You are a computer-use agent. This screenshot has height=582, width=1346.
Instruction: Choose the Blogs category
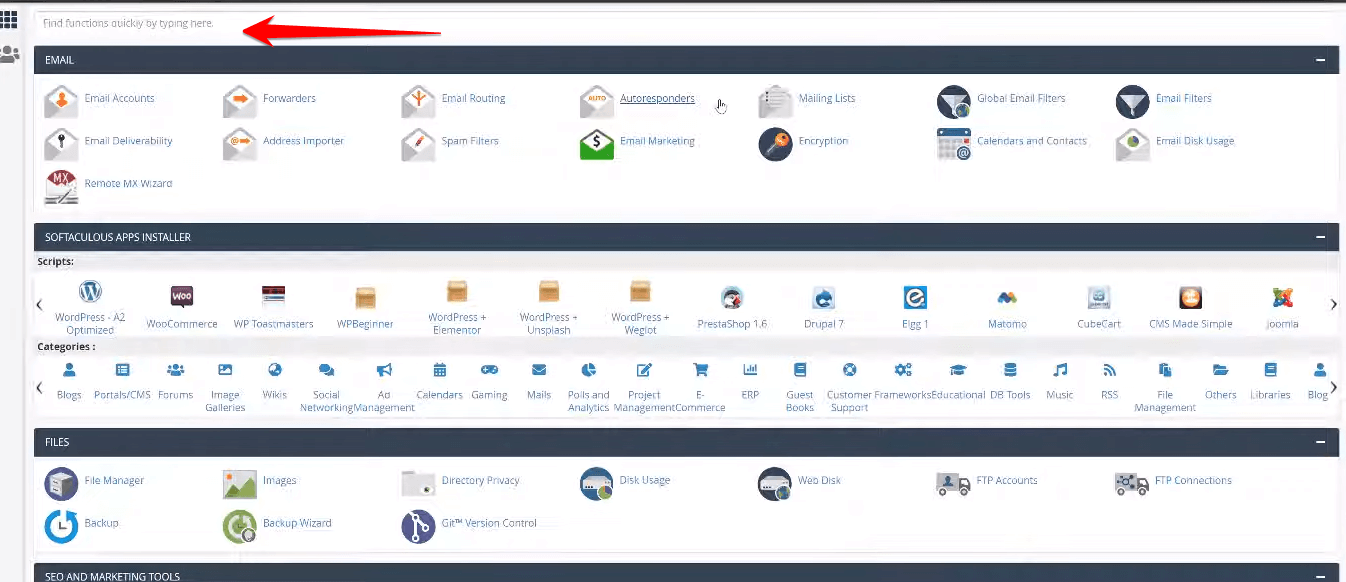click(69, 370)
